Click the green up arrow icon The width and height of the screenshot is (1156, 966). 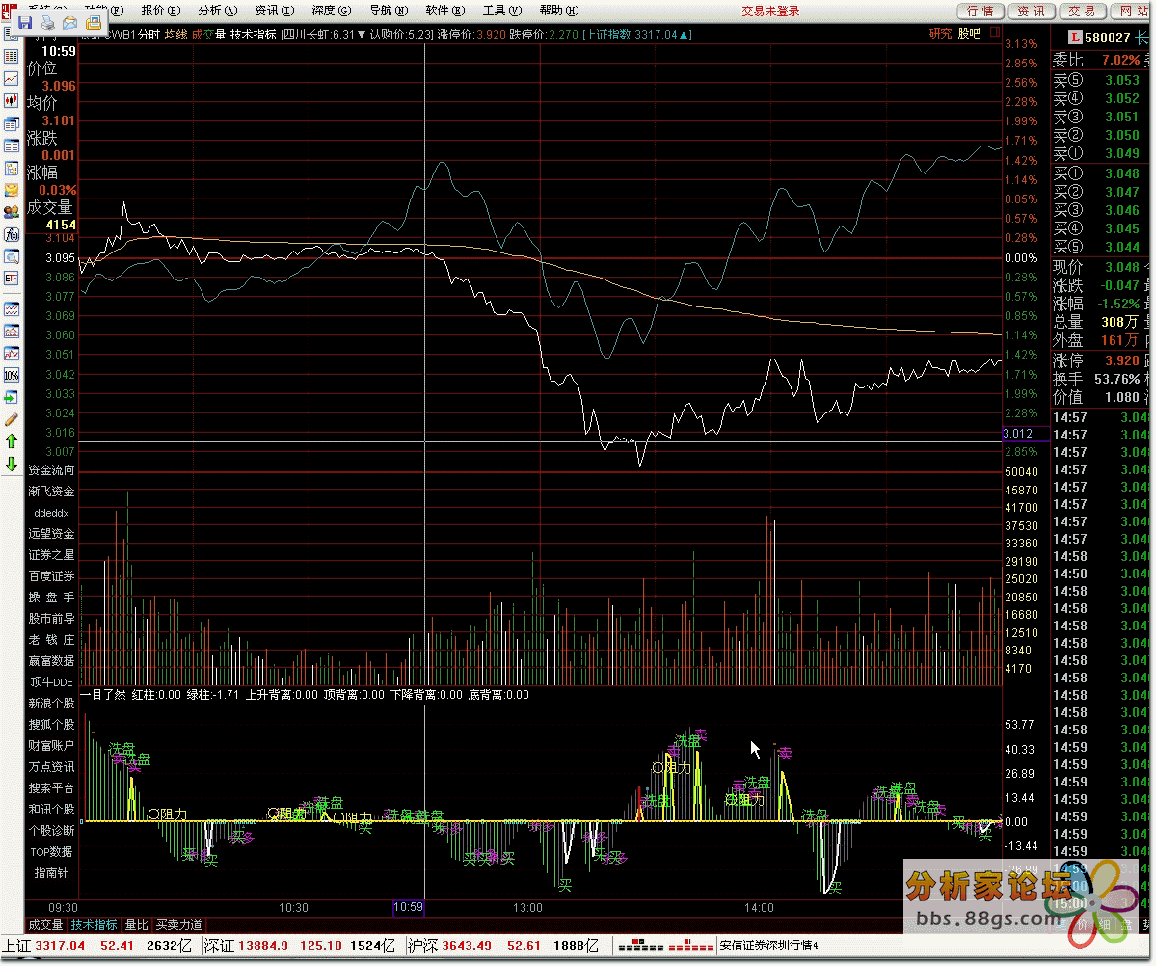[11, 442]
